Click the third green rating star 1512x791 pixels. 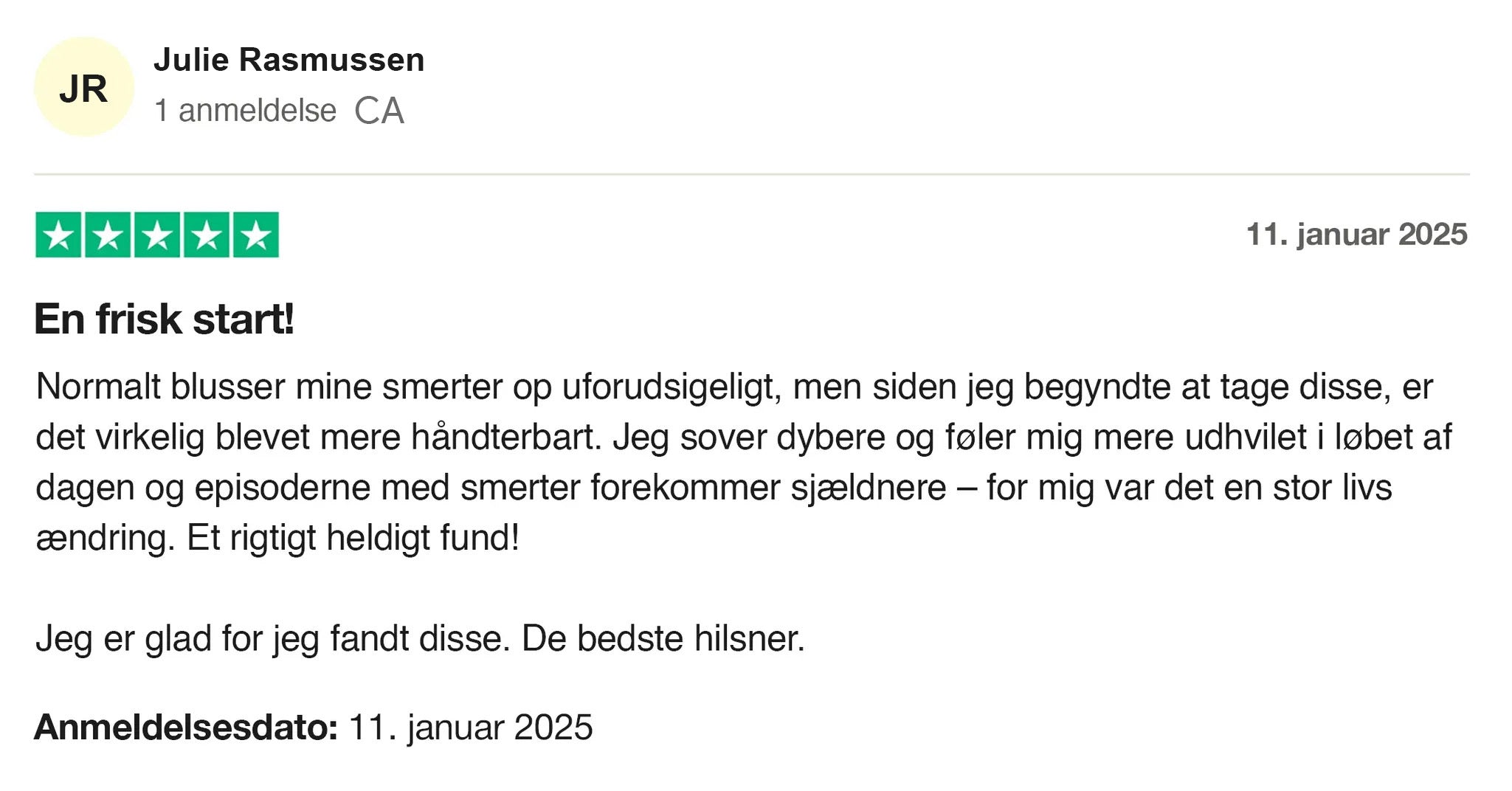[x=157, y=235]
